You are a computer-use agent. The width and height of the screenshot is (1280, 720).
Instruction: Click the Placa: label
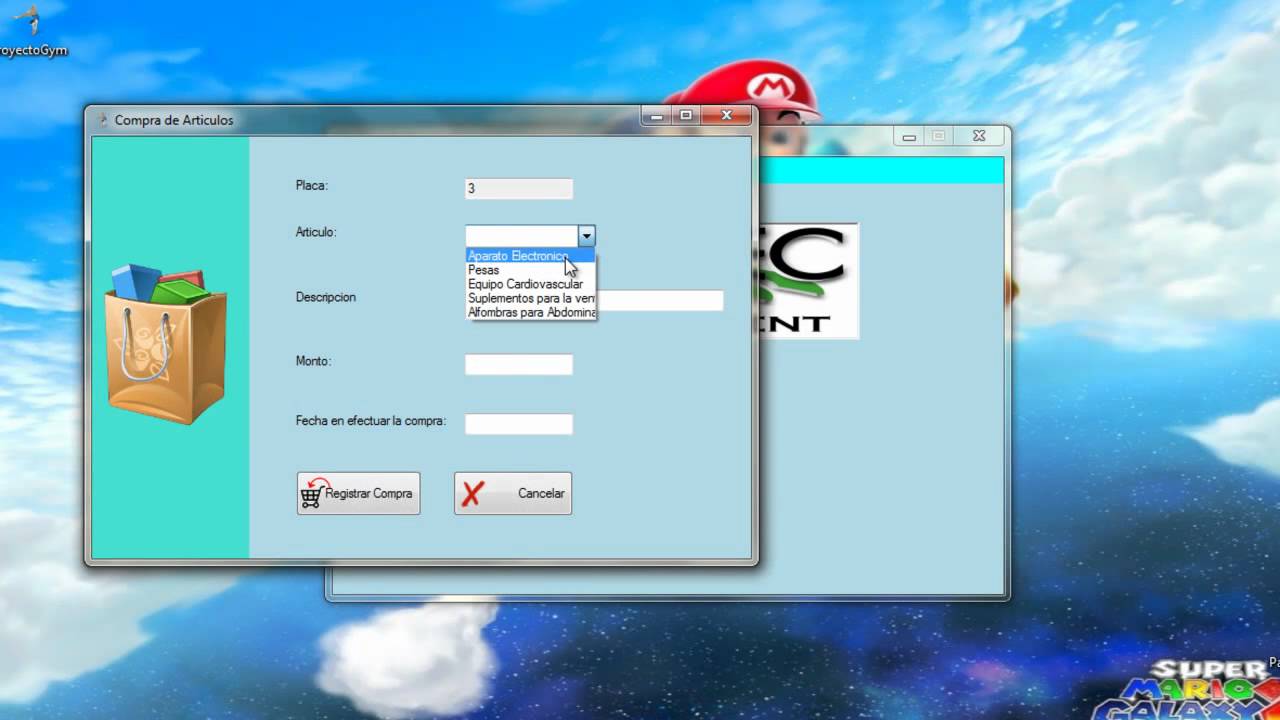(312, 185)
